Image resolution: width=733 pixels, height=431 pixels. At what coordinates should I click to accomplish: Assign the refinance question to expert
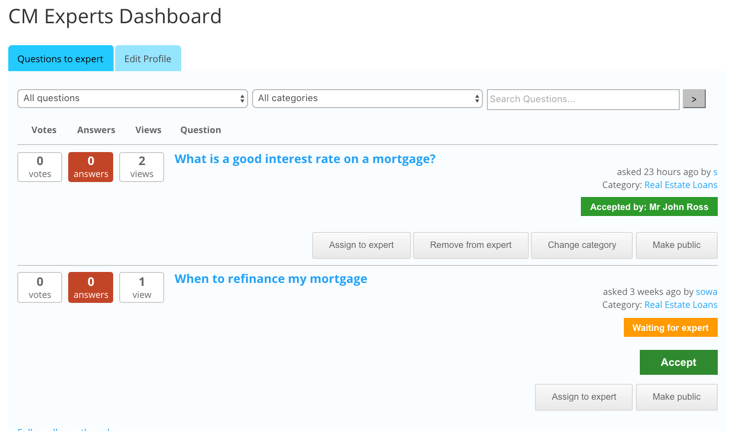coord(584,397)
